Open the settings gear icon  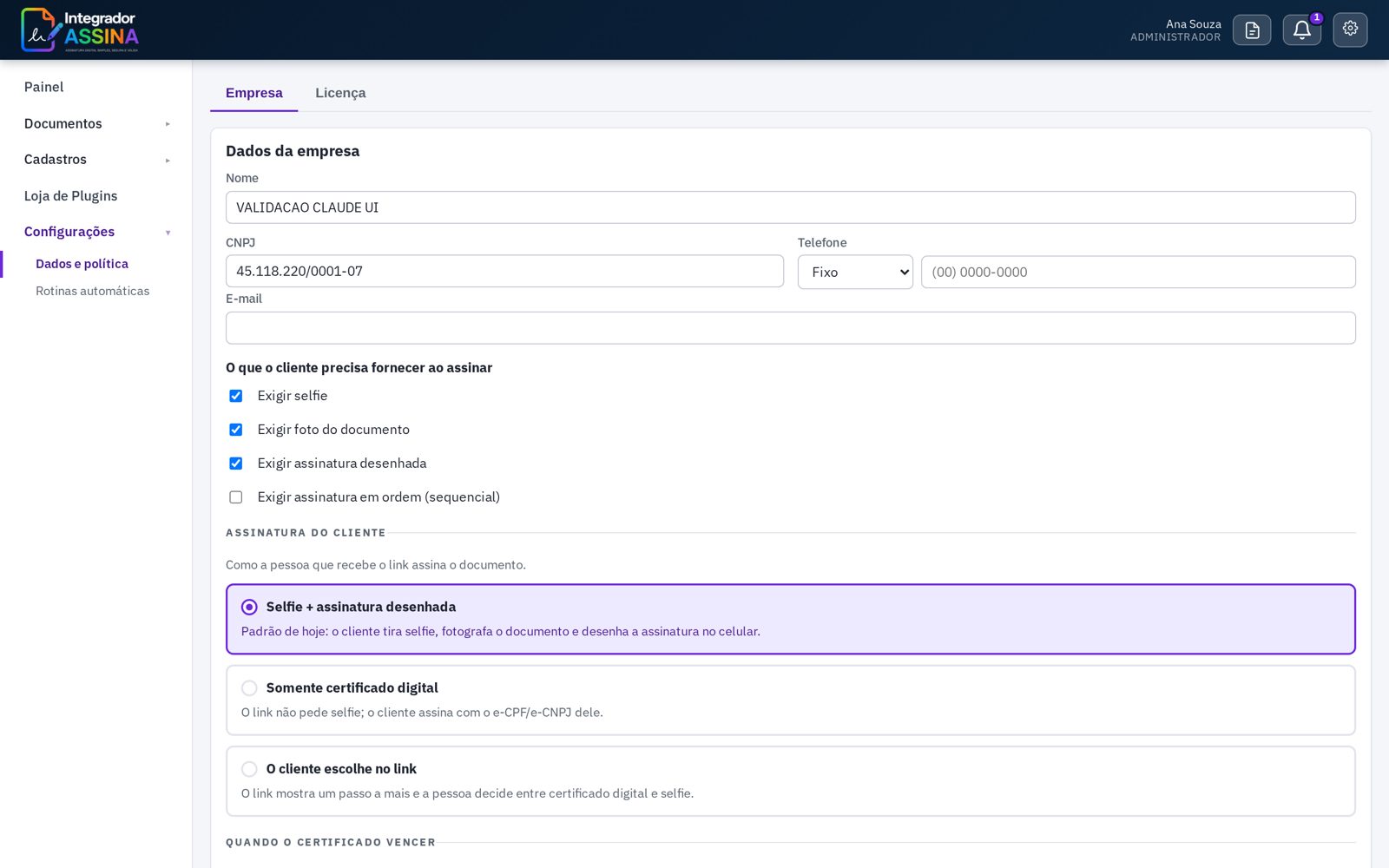coord(1350,30)
